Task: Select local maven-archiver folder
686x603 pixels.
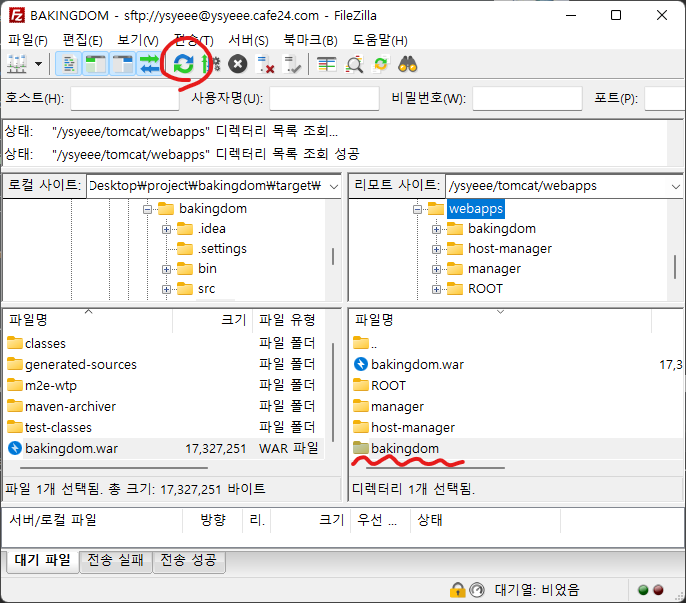Action: (x=70, y=407)
